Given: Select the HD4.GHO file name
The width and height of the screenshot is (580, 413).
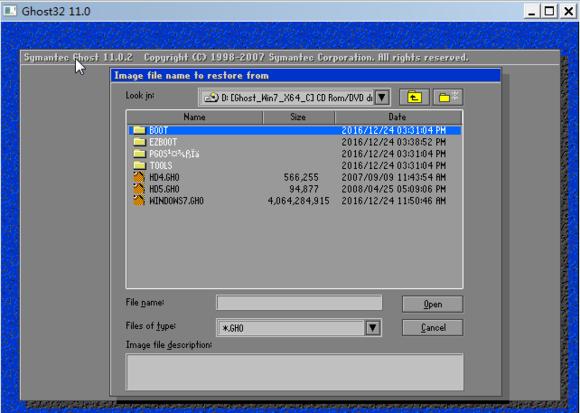Looking at the screenshot, I should [164, 177].
